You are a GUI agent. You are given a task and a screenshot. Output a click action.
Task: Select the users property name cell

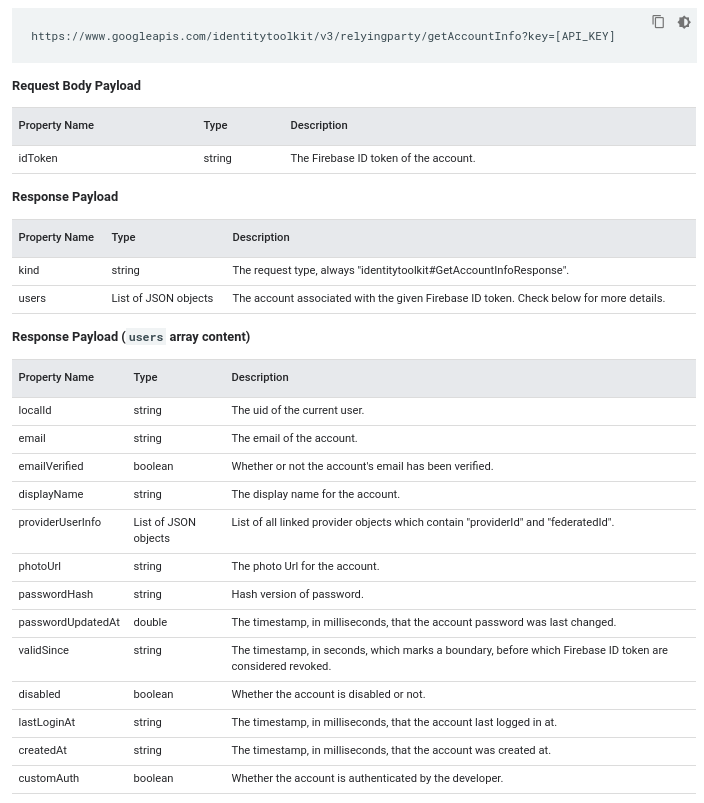[32, 298]
